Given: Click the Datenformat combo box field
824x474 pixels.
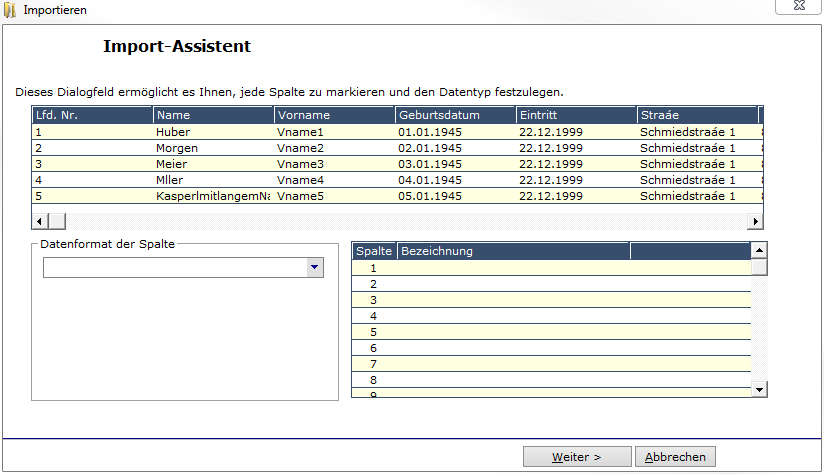Looking at the screenshot, I should (183, 267).
